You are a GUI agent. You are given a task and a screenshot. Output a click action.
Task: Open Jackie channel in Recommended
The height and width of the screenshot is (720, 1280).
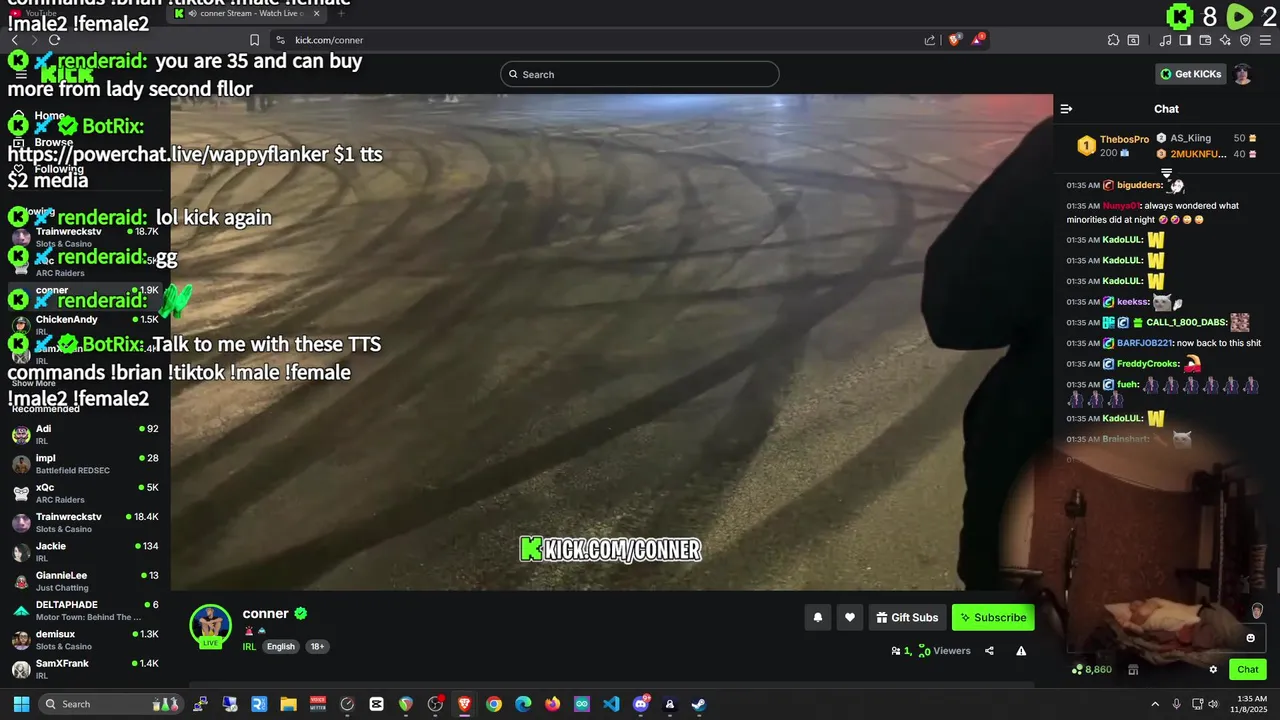[86, 552]
